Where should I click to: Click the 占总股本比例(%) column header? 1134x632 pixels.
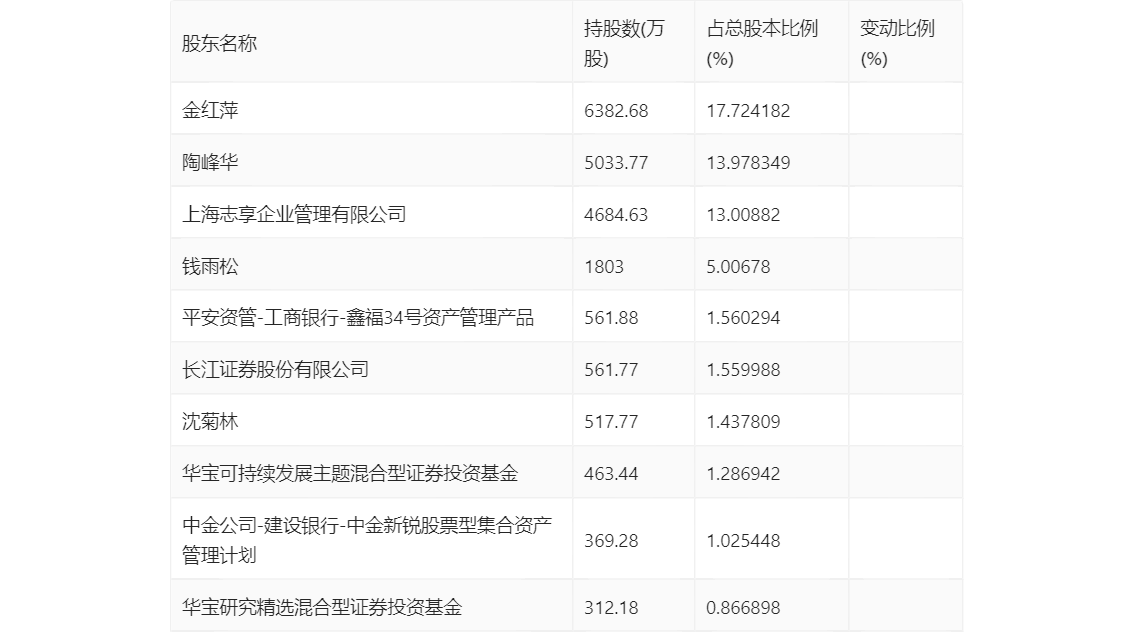(762, 43)
